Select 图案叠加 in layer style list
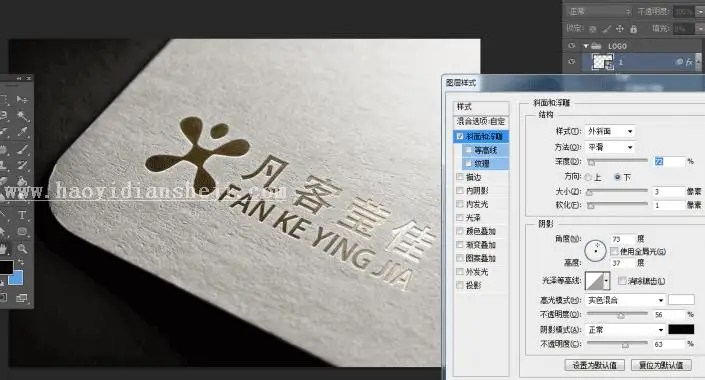This screenshot has height=380, width=705. pos(481,259)
